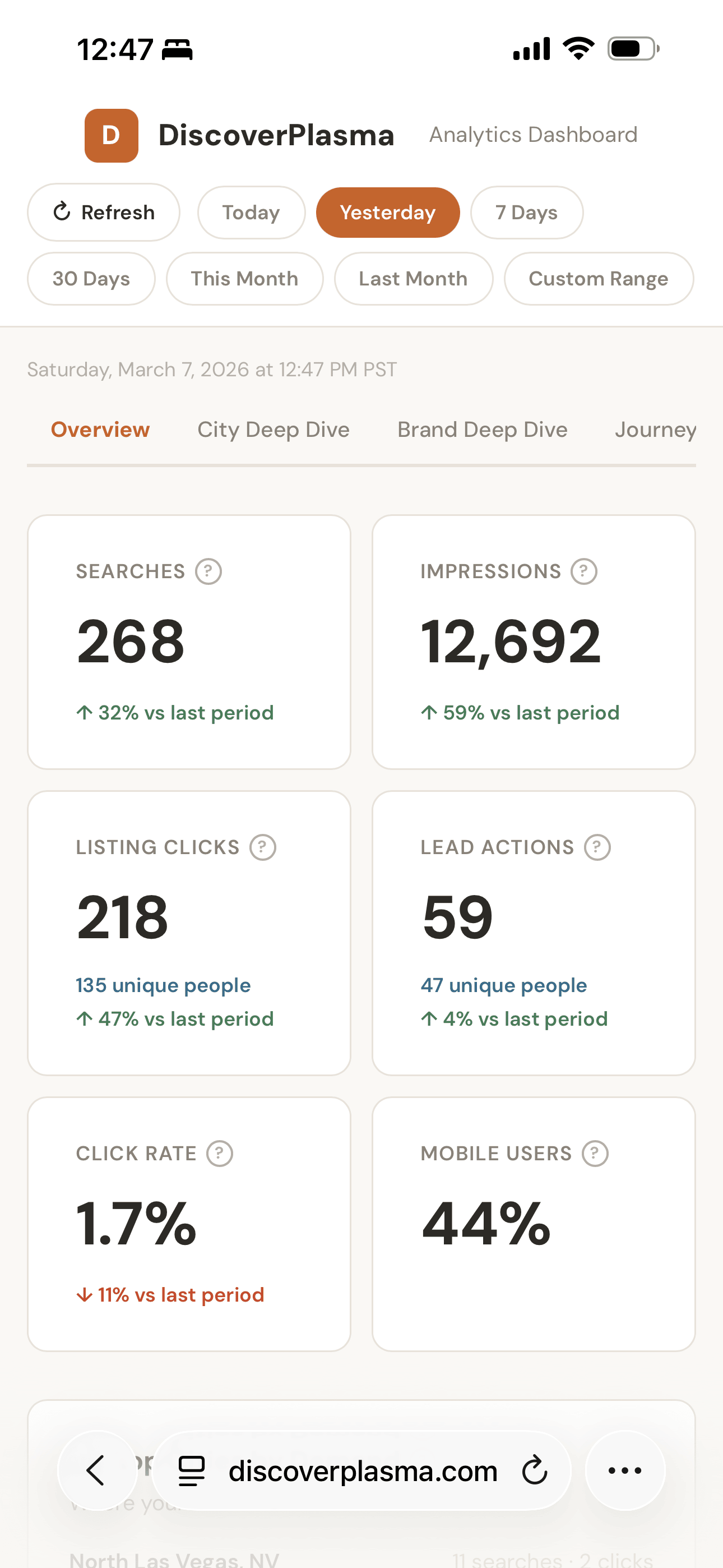723x1568 pixels.
Task: Select the Today date filter
Action: 251,213
